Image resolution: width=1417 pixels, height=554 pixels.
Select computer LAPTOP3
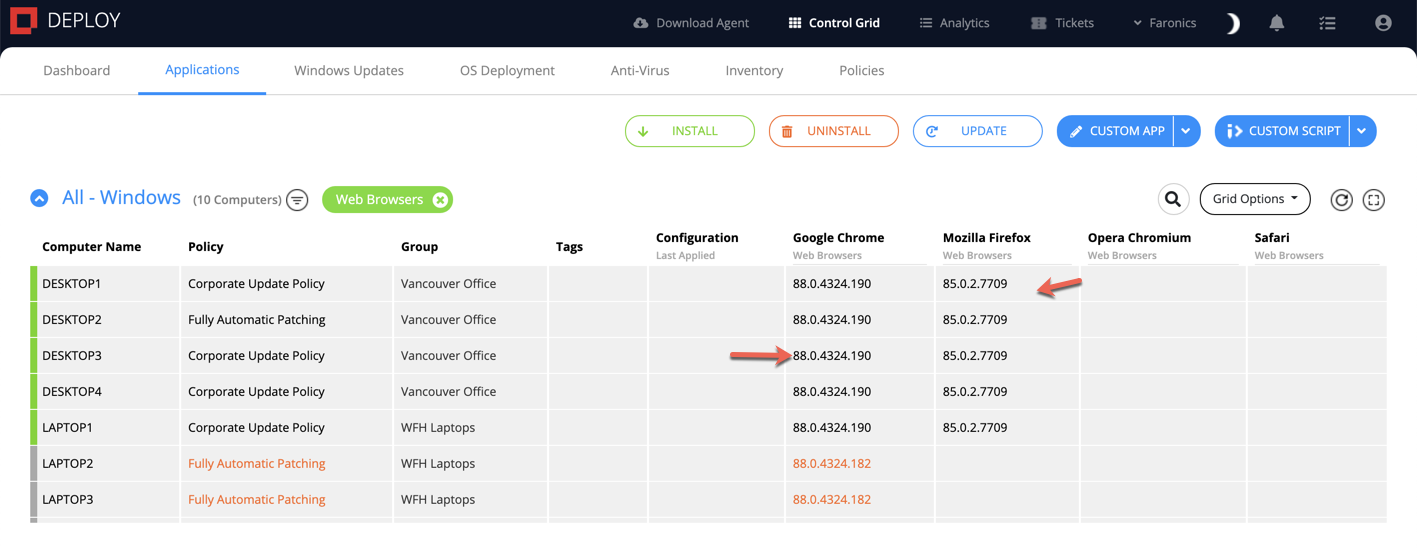67,500
